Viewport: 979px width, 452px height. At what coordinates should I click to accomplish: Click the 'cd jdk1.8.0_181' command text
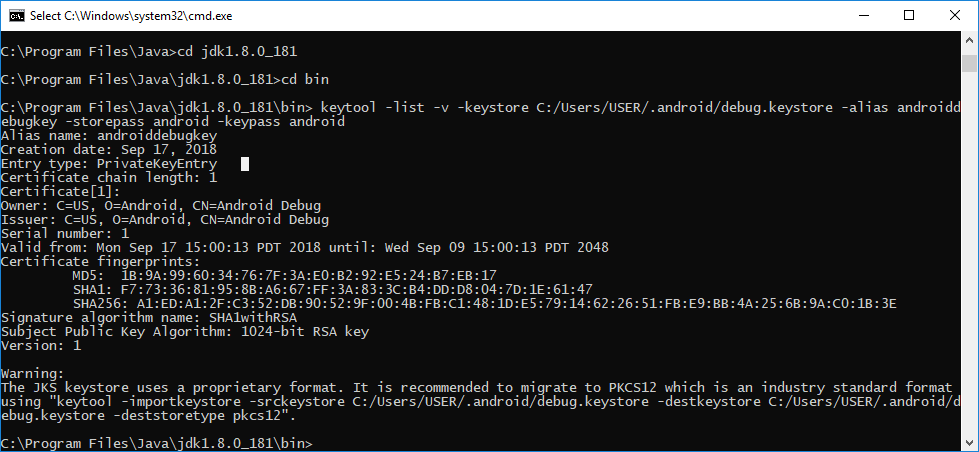237,52
